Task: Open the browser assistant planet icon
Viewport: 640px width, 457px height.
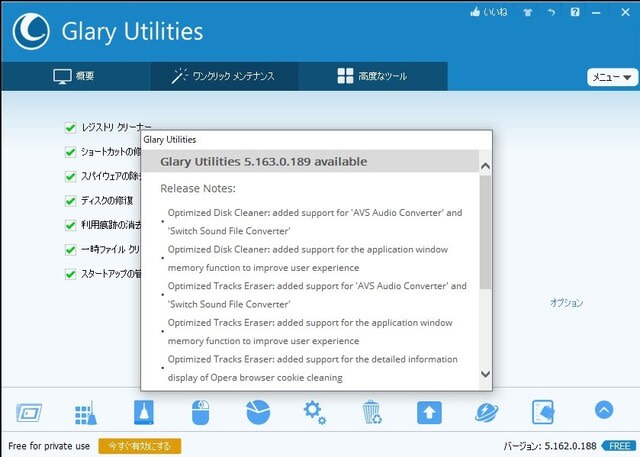Action: click(486, 413)
